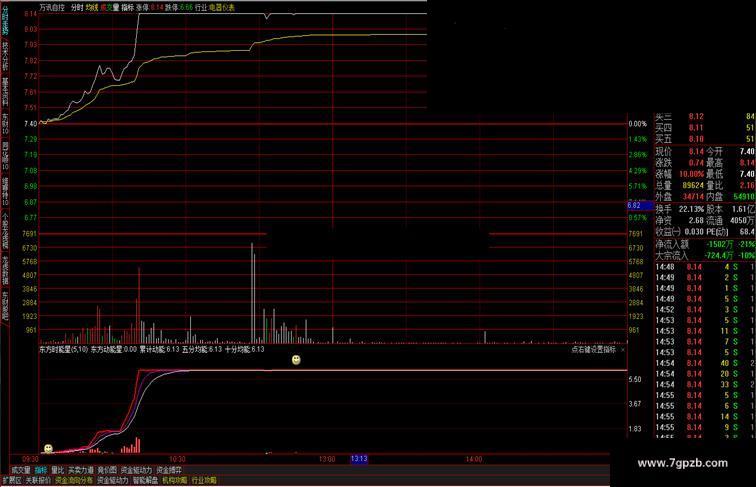Click the 涨幅 10.00% value
Screen dimensions: 756x487
pos(692,174)
